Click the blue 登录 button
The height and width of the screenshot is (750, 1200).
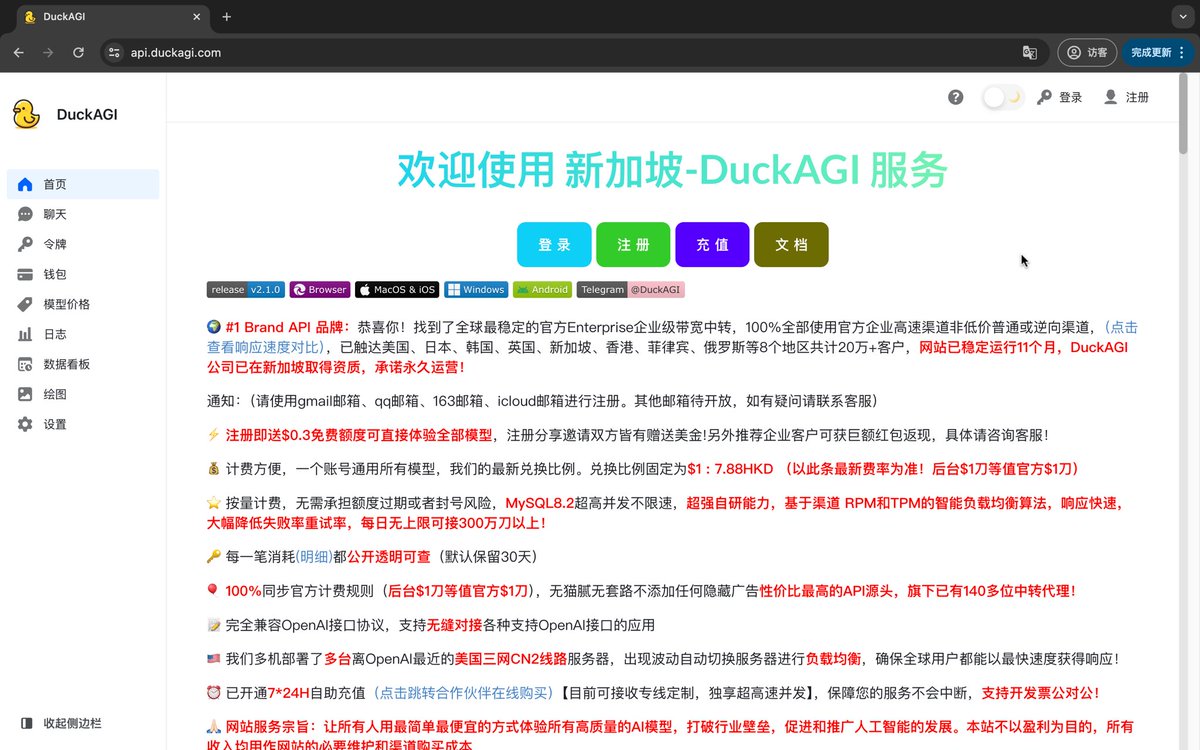(554, 244)
